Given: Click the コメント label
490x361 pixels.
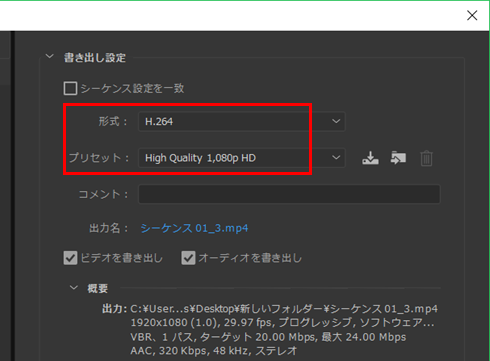Looking at the screenshot, I should click(x=104, y=194).
